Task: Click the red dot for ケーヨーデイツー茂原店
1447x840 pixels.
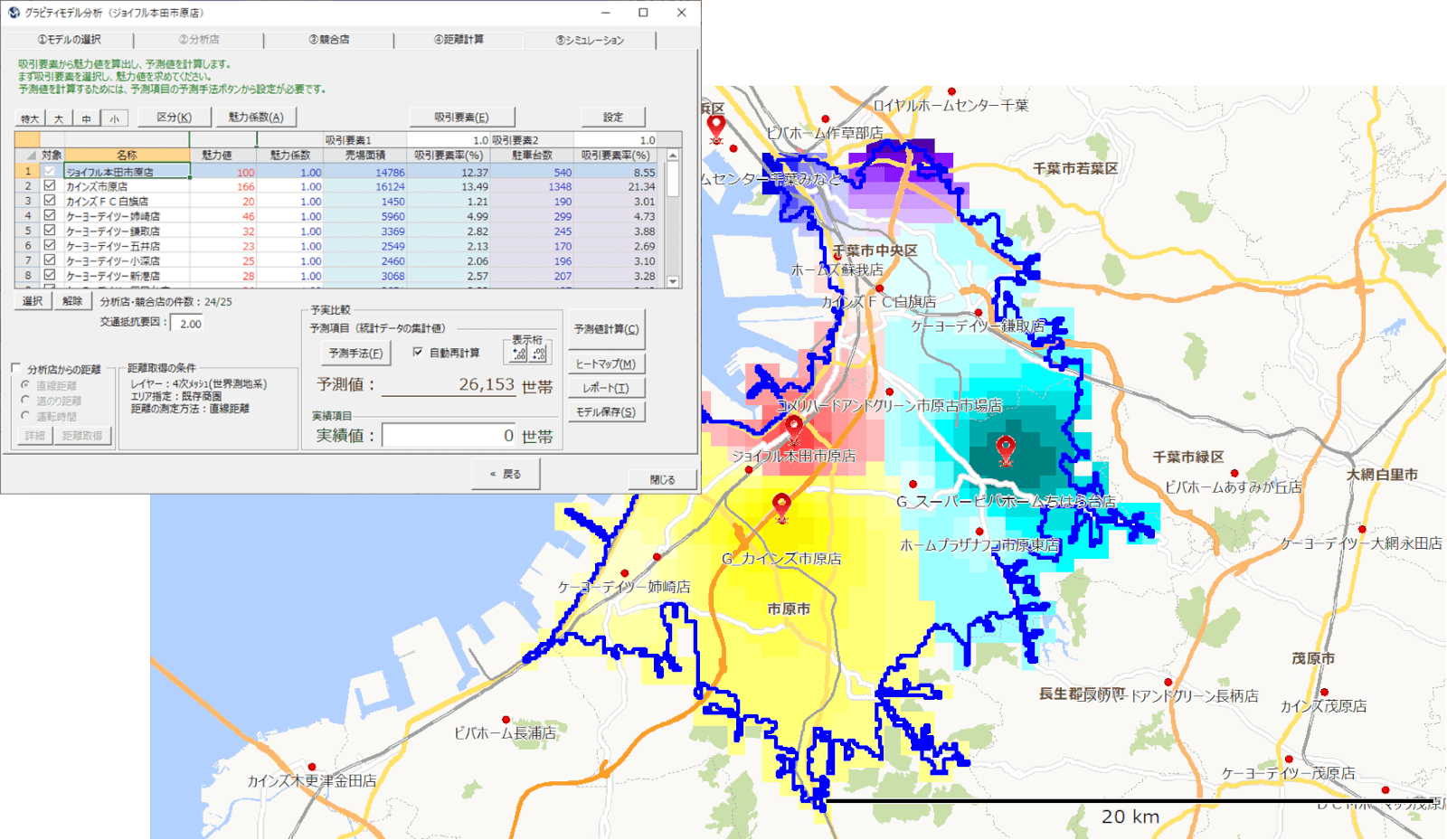Action: (1289, 760)
